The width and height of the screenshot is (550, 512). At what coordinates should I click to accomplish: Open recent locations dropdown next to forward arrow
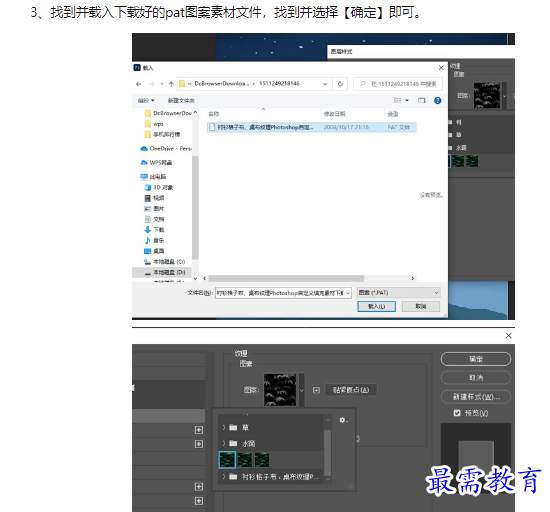(162, 84)
